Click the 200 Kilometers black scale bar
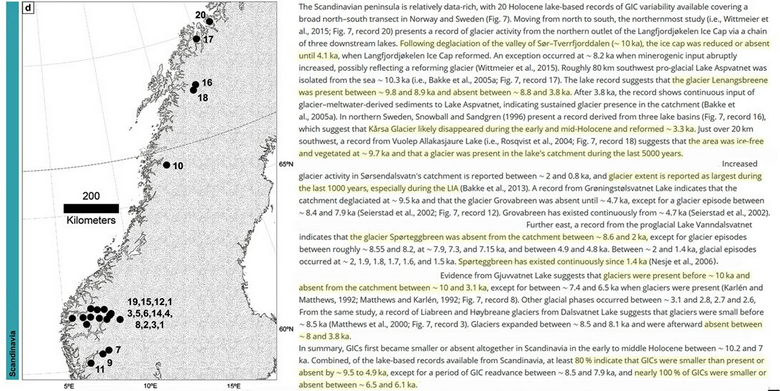780x391 pixels. pyautogui.click(x=91, y=208)
